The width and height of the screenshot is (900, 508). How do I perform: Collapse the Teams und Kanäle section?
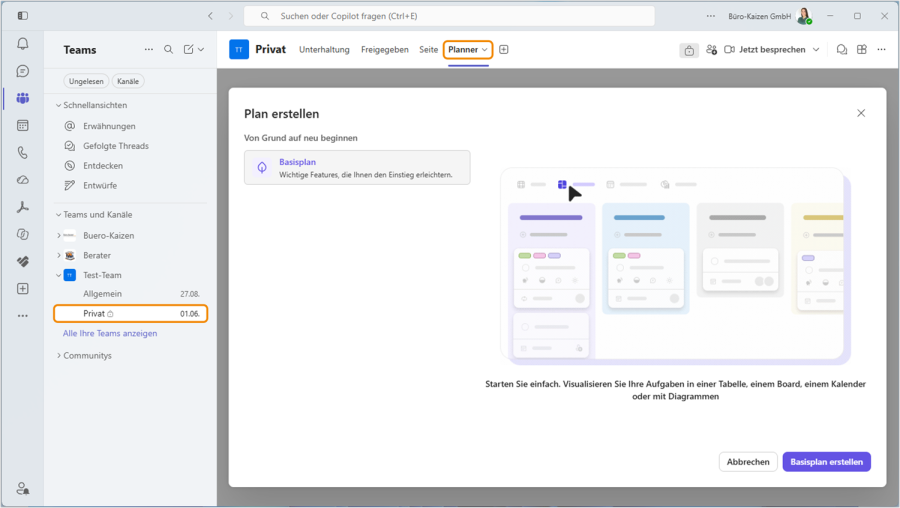click(x=58, y=215)
